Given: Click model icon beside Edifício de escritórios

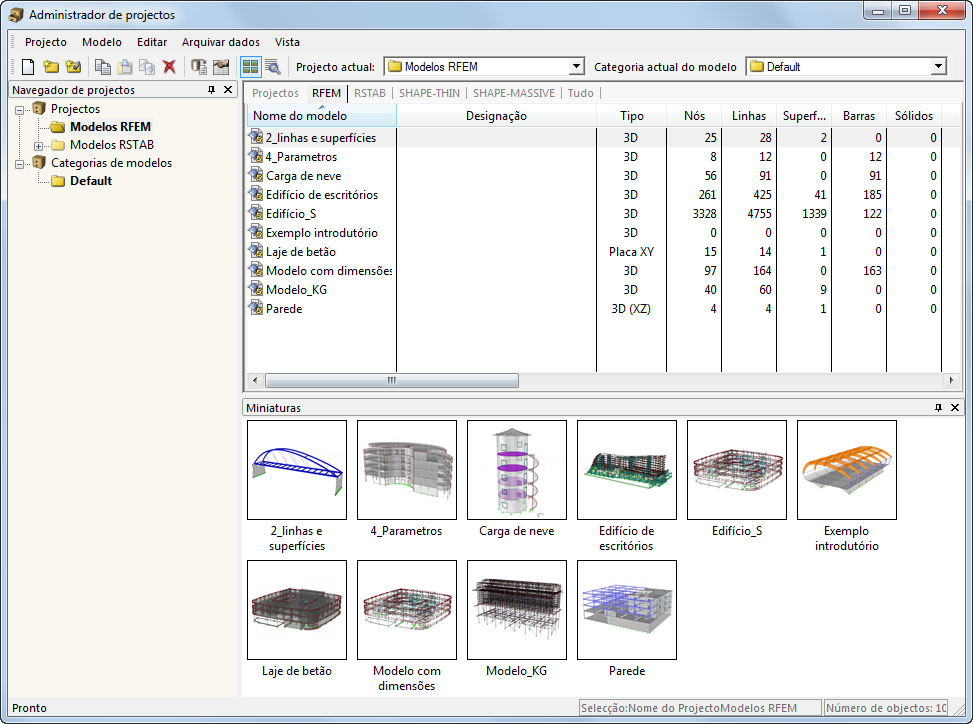Looking at the screenshot, I should pyautogui.click(x=256, y=194).
